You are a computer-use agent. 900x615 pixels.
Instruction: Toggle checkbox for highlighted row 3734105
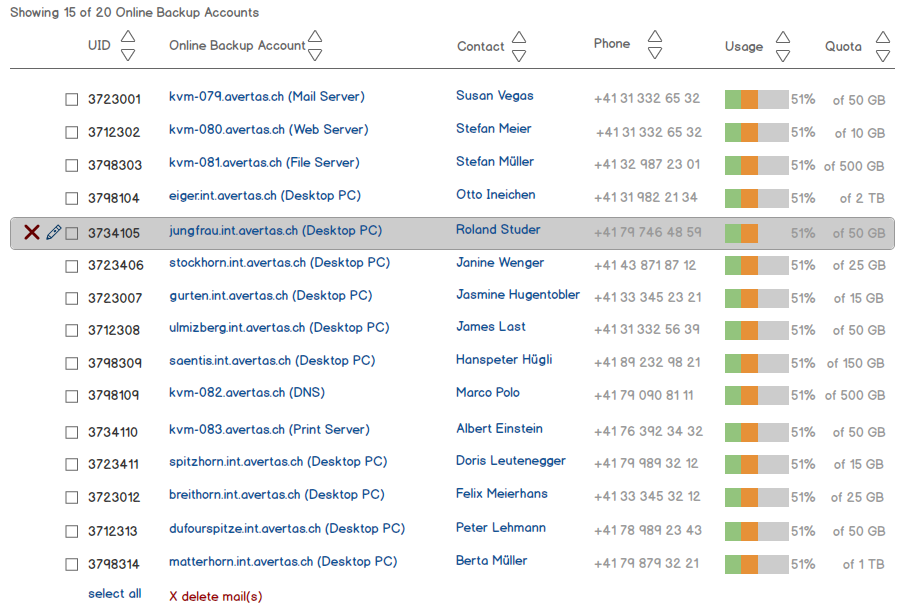click(72, 234)
